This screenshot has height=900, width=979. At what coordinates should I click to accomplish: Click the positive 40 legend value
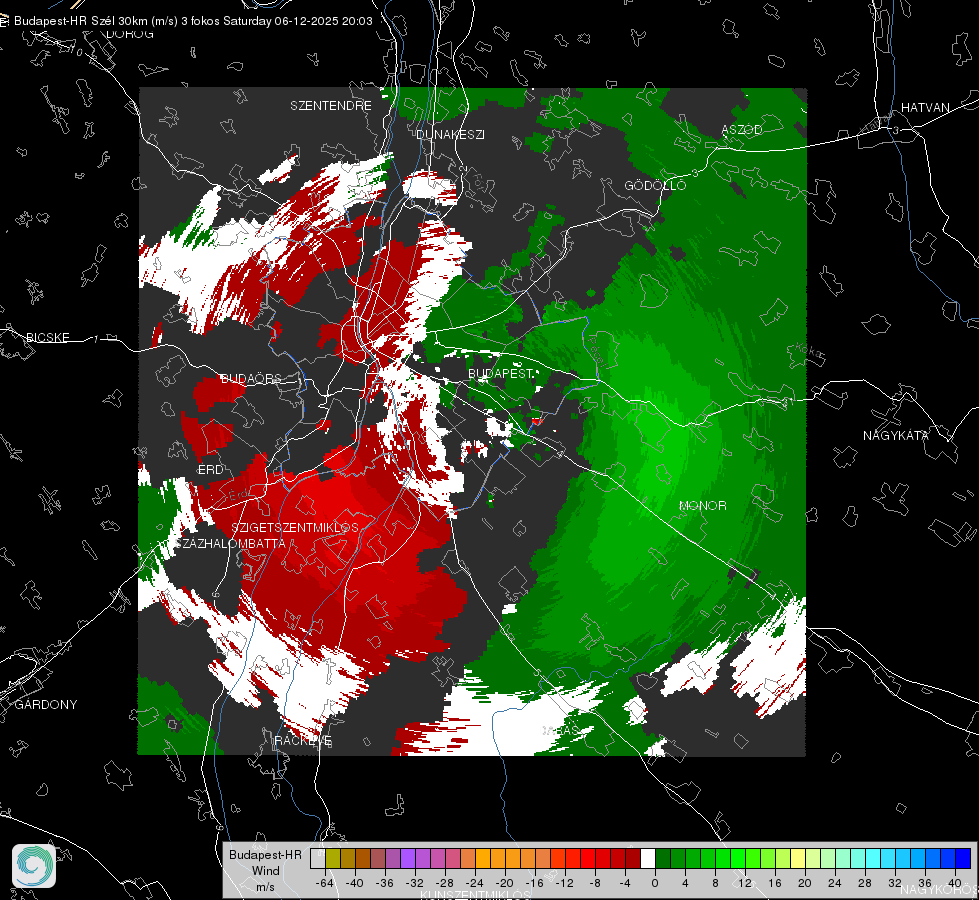pos(955,883)
